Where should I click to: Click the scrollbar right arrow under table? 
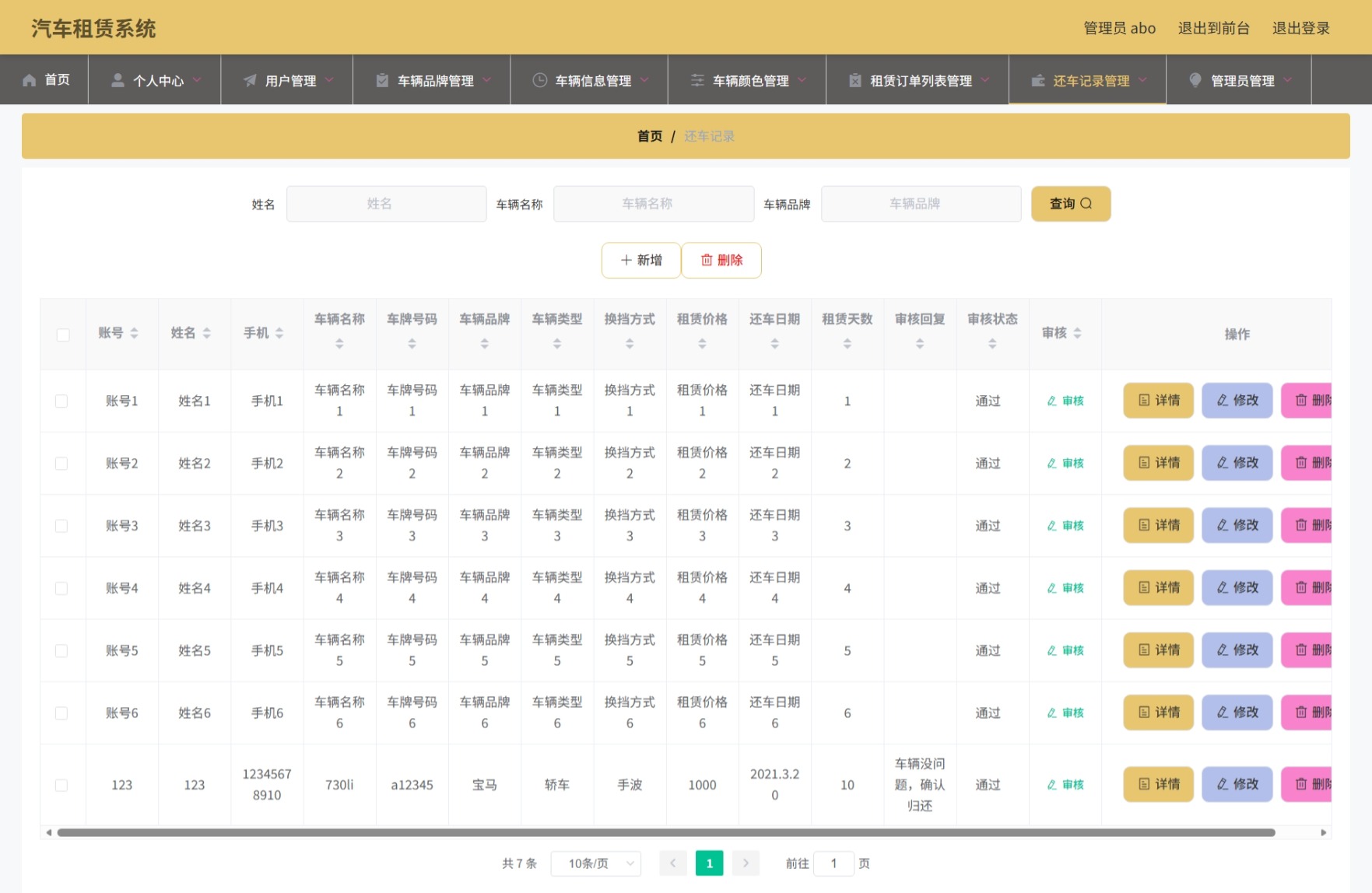tap(1324, 832)
